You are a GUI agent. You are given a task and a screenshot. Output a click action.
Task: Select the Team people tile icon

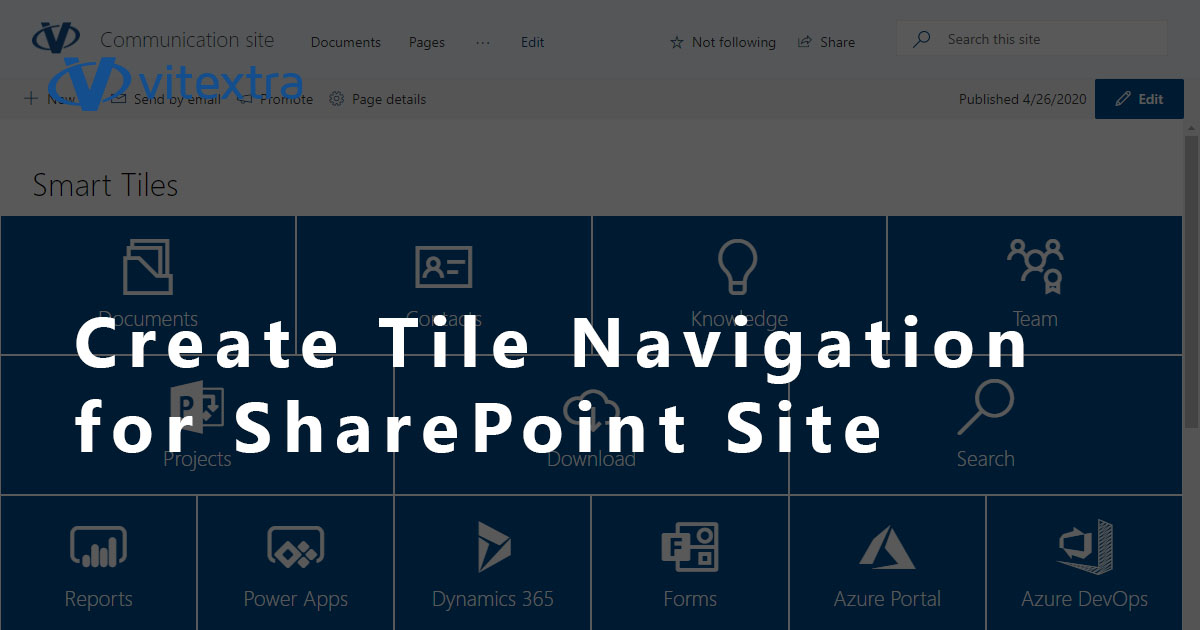[x=1035, y=267]
